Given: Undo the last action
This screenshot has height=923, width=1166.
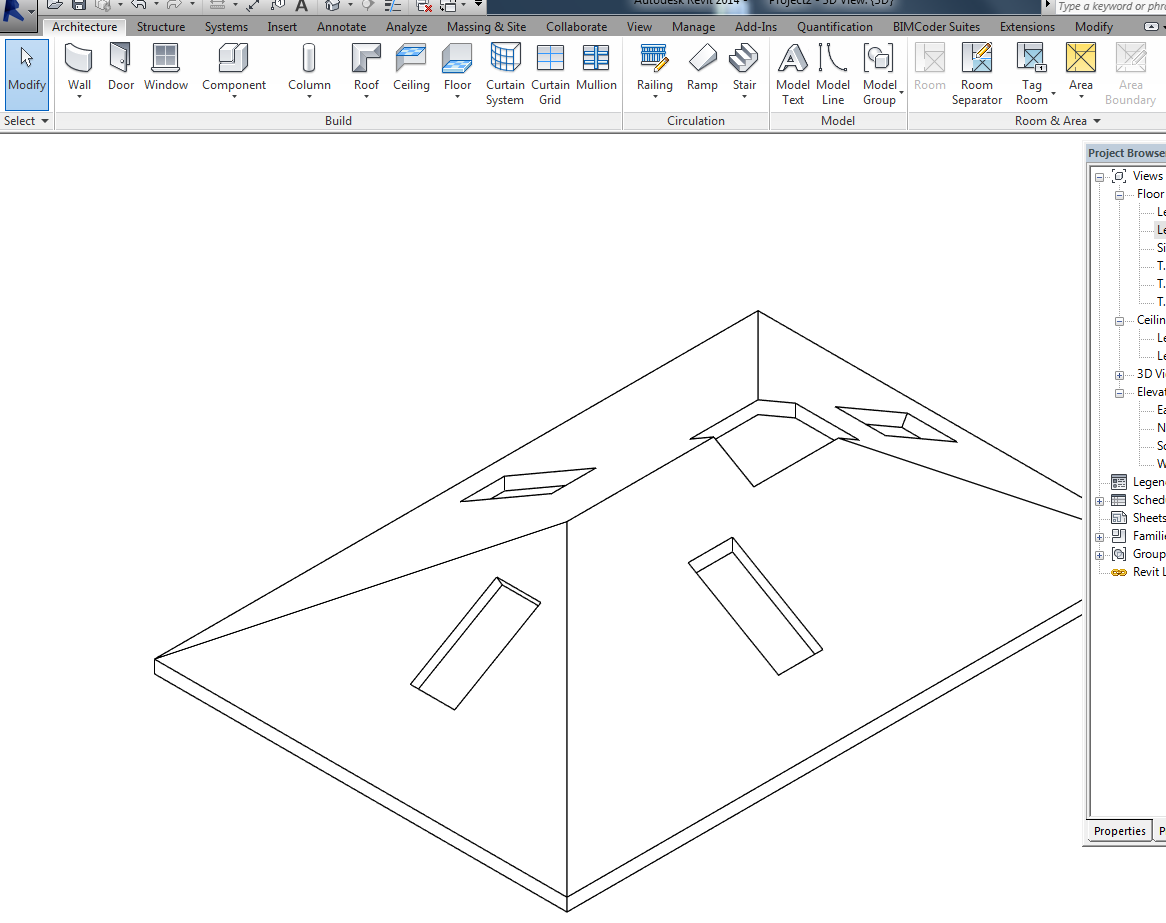Looking at the screenshot, I should click(x=139, y=6).
